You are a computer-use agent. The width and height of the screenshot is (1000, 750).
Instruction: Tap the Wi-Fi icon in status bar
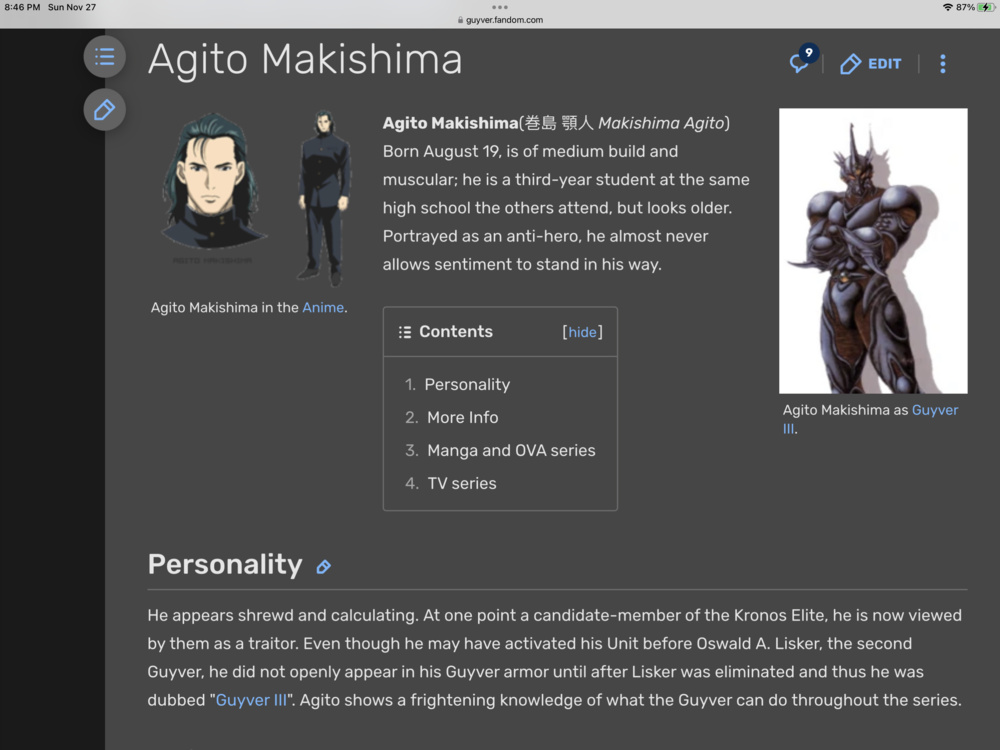pyautogui.click(x=947, y=7)
